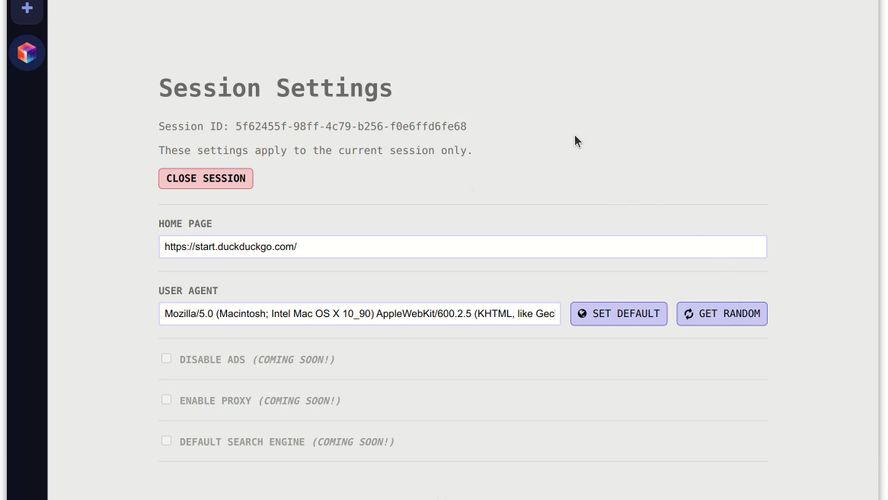Select the colorful cube session icon
The image size is (888, 500).
coord(27,53)
